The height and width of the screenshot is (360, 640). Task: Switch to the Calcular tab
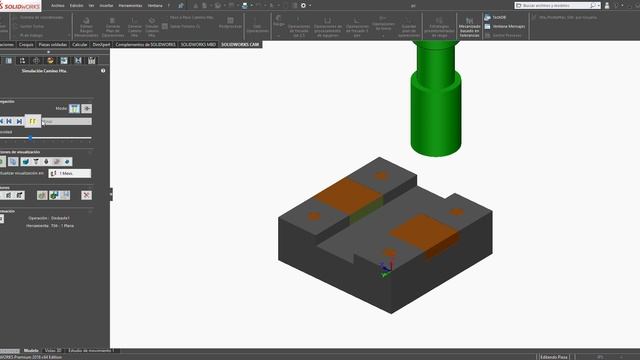click(x=80, y=44)
